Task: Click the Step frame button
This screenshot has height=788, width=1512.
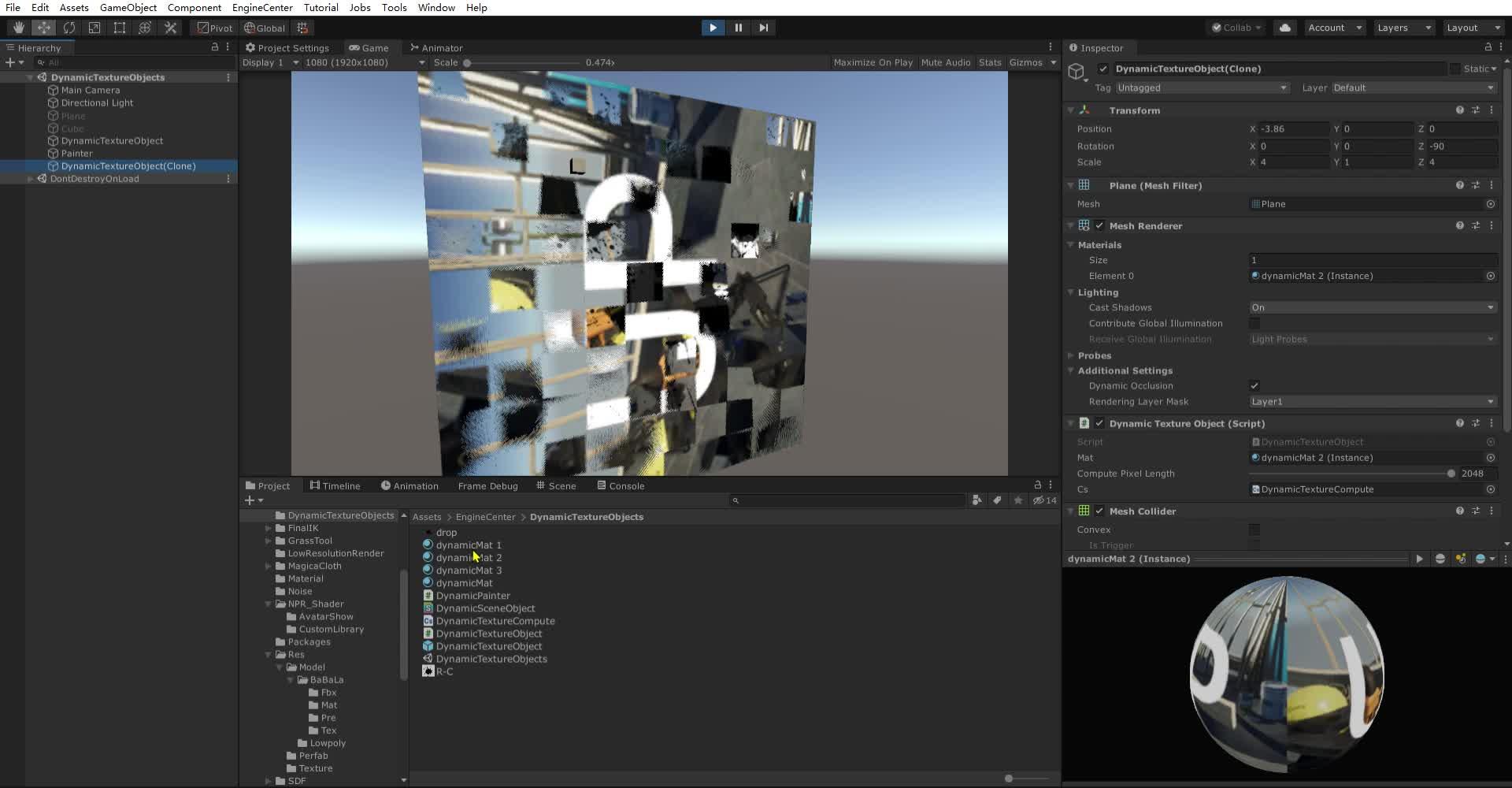Action: coord(763,28)
